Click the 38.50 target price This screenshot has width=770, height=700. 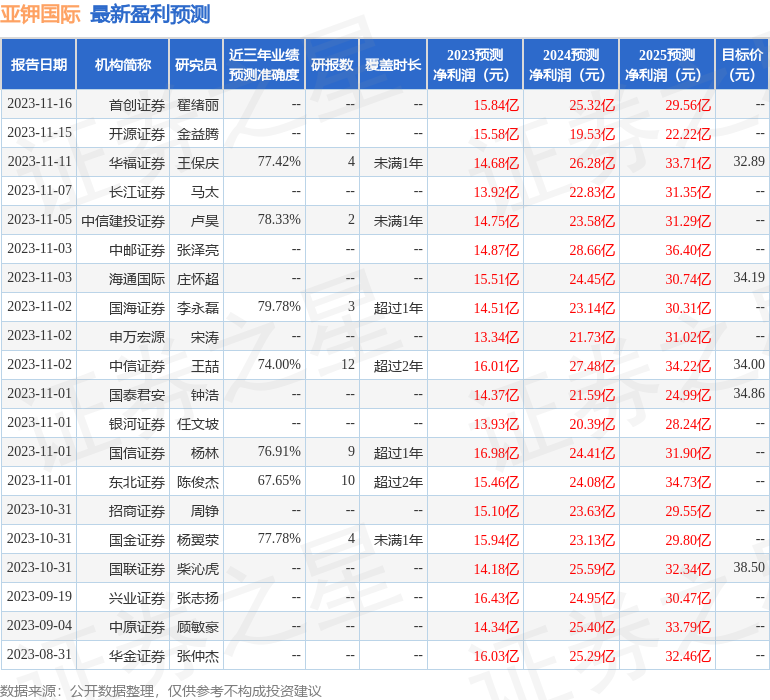tap(749, 567)
